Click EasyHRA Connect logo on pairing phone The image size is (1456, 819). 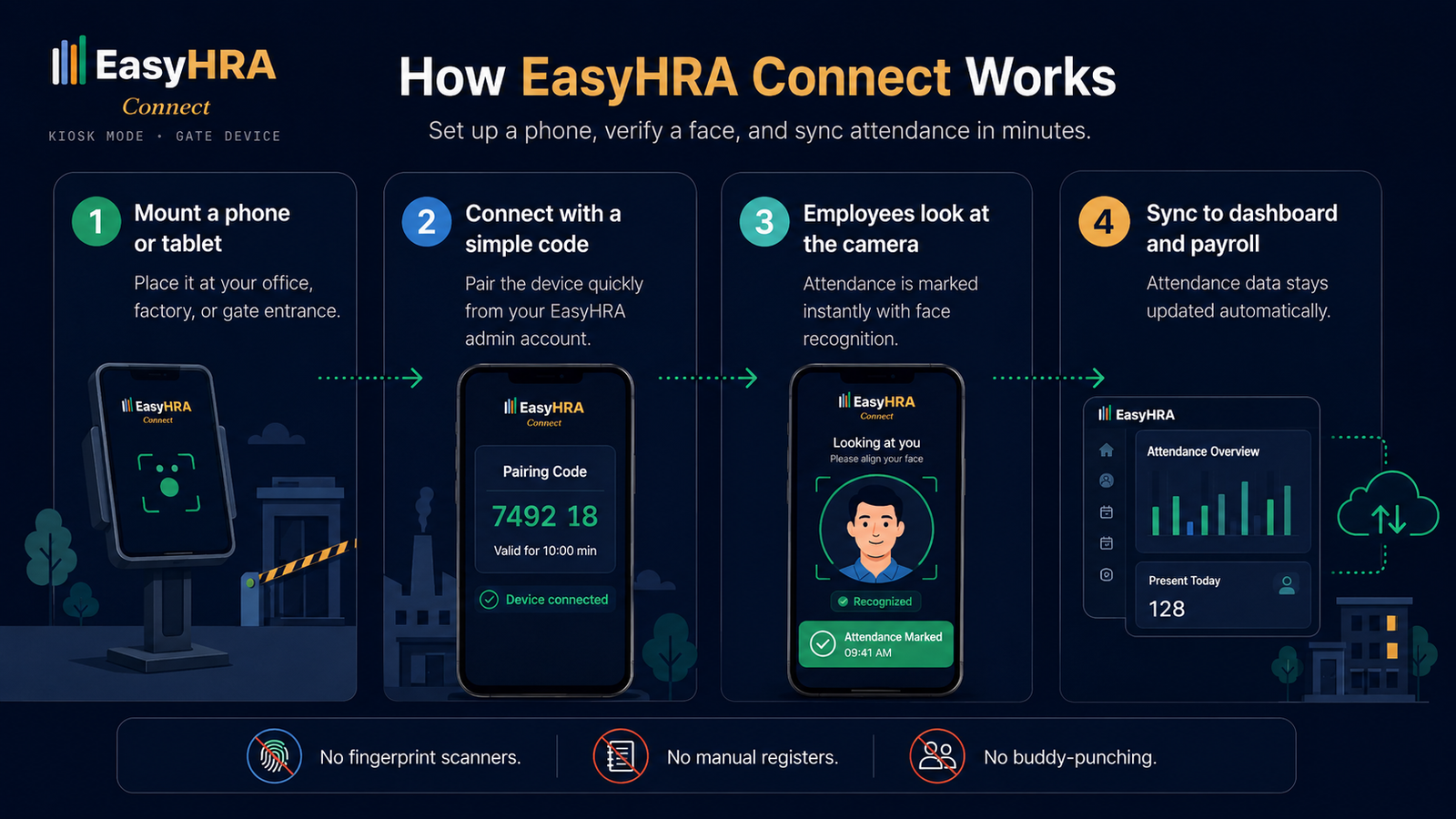[544, 412]
